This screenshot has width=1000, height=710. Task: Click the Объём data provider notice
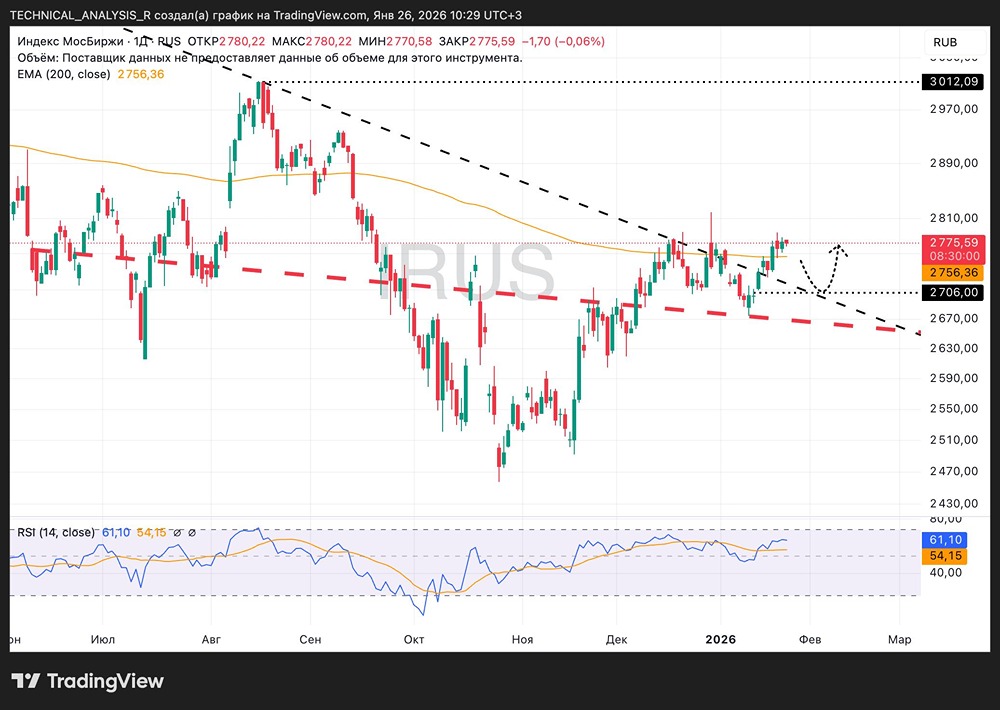(270, 58)
